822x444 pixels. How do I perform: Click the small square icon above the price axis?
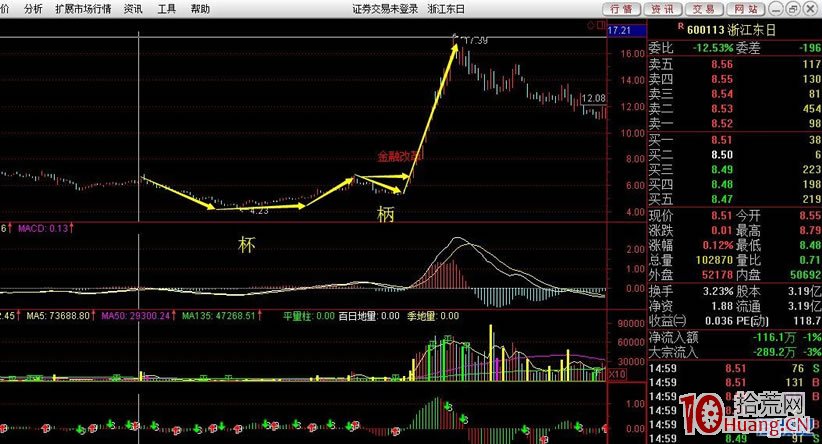601,25
